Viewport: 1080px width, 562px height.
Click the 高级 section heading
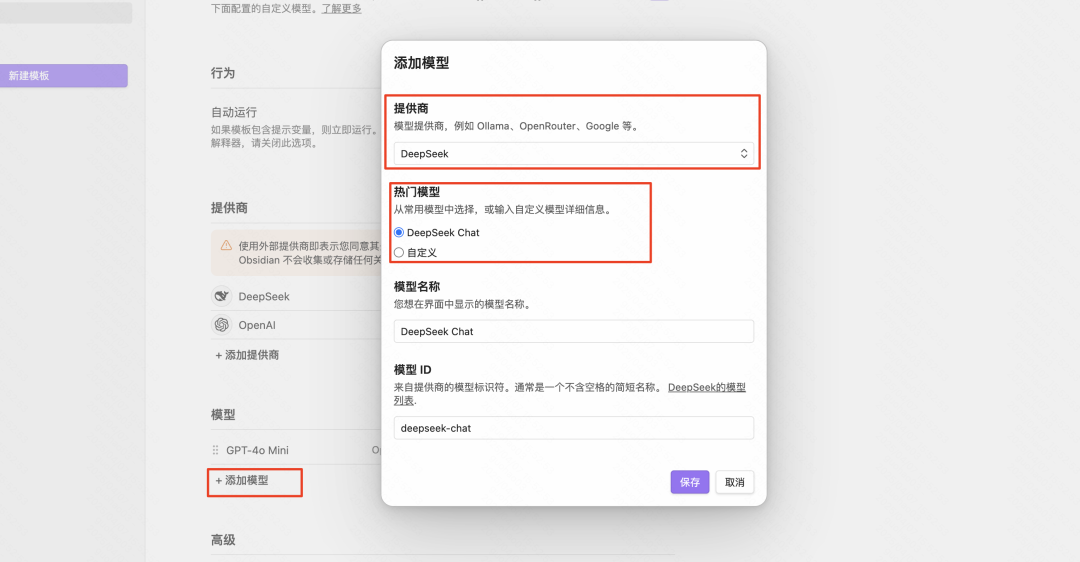tap(223, 540)
